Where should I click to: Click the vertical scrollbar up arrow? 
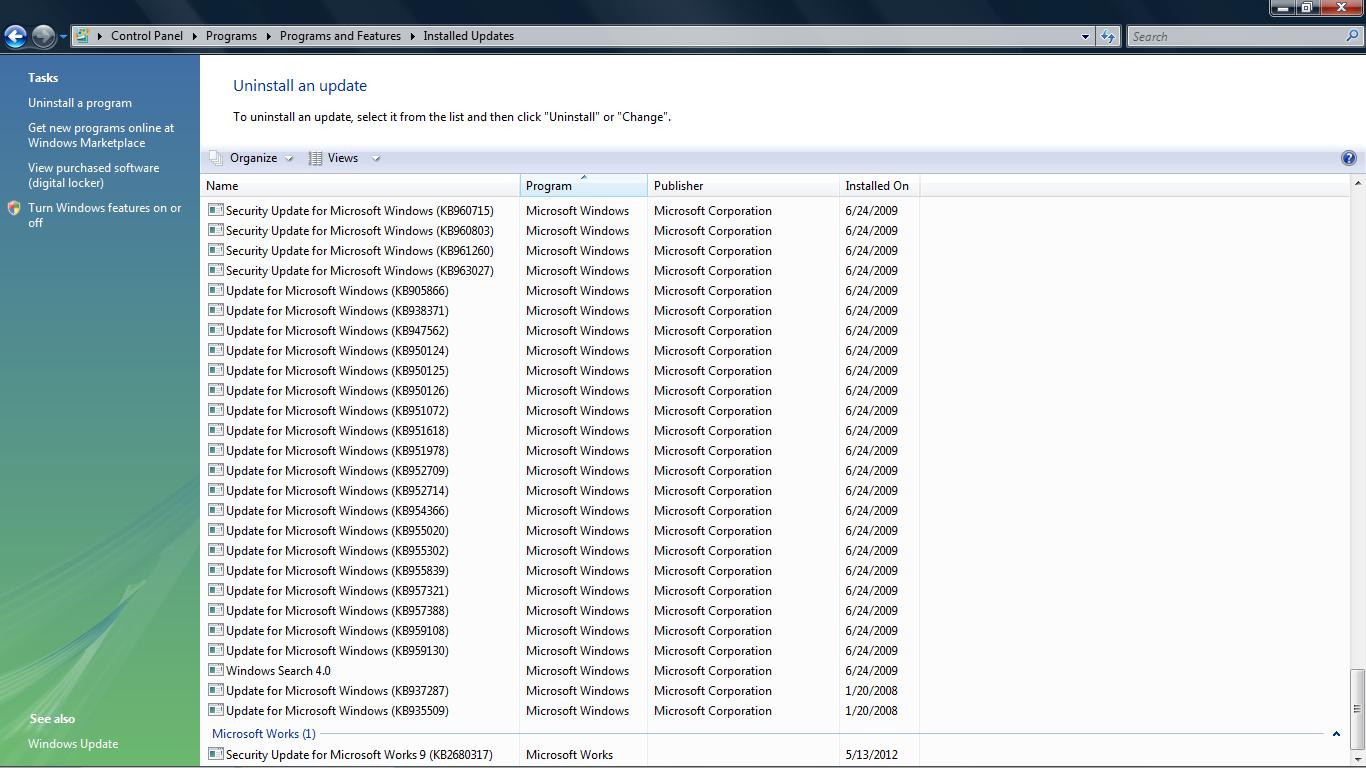click(x=1357, y=184)
